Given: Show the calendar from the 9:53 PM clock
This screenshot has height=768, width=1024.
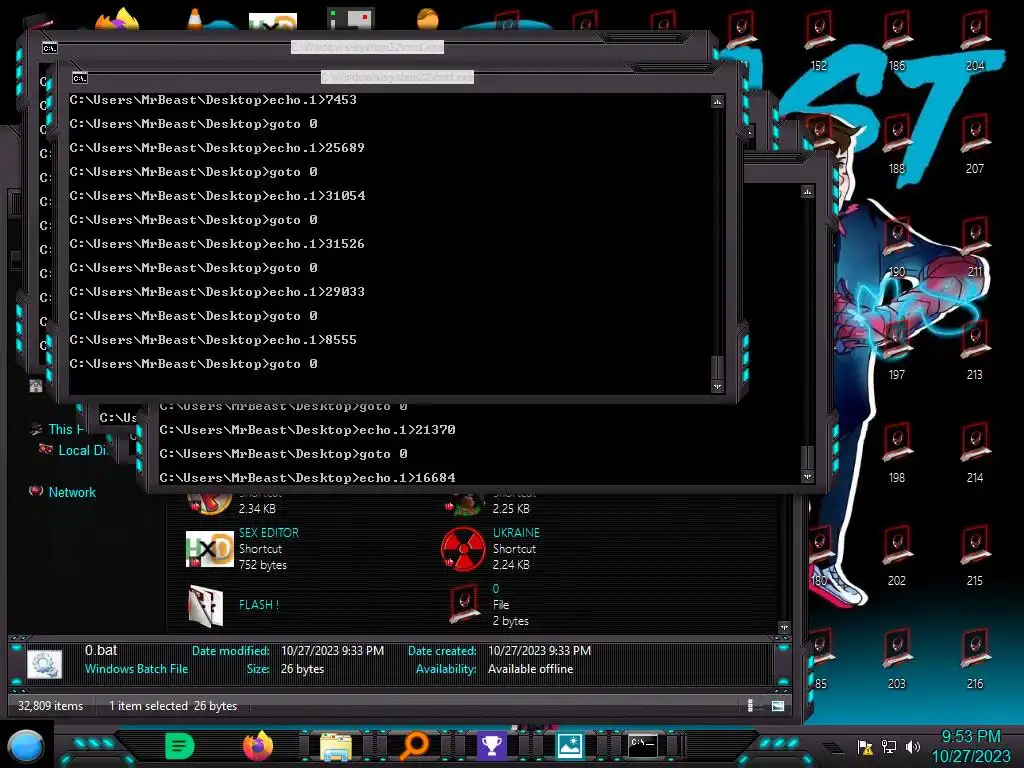Looking at the screenshot, I should [970, 746].
